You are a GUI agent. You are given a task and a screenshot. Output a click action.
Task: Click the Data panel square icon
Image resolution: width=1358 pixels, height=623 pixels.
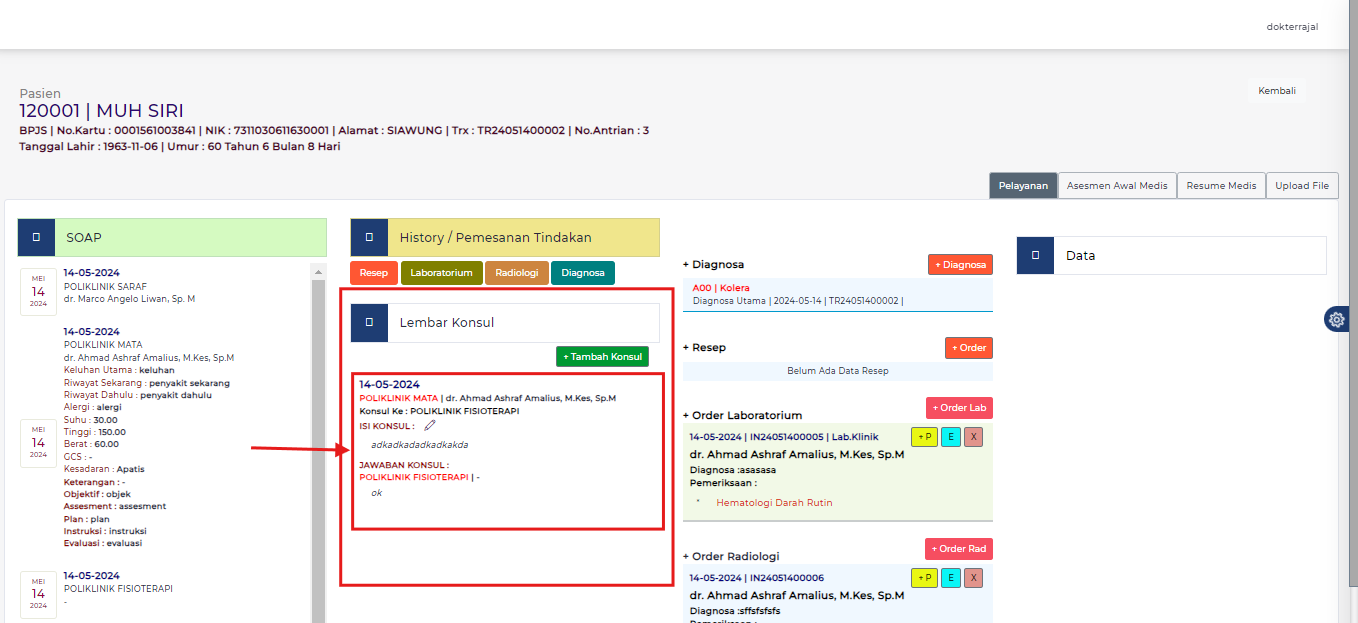click(x=1035, y=256)
